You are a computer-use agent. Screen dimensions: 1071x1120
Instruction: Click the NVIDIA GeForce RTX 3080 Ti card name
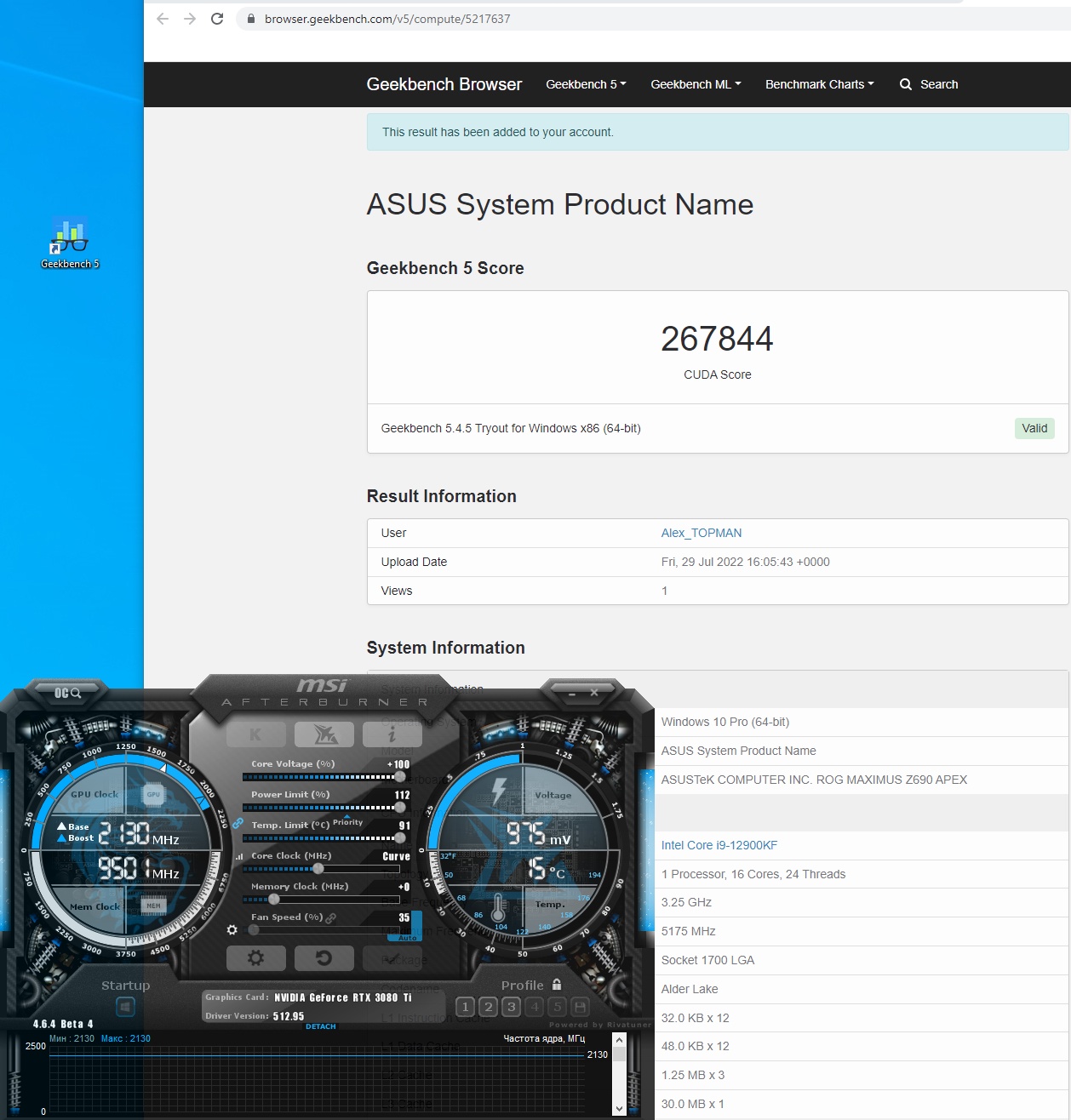point(343,997)
